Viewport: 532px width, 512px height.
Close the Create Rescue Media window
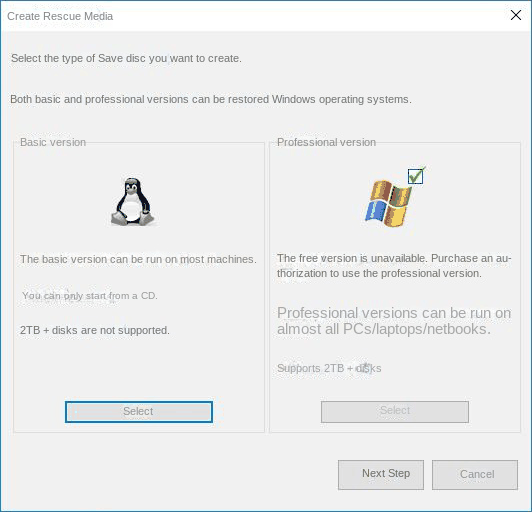tap(516, 15)
